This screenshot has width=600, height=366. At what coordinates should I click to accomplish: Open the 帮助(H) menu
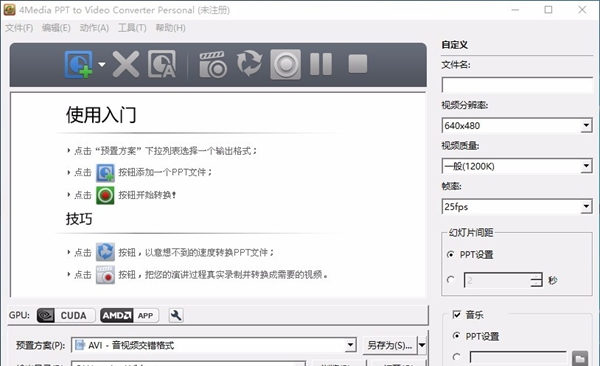coord(170,28)
